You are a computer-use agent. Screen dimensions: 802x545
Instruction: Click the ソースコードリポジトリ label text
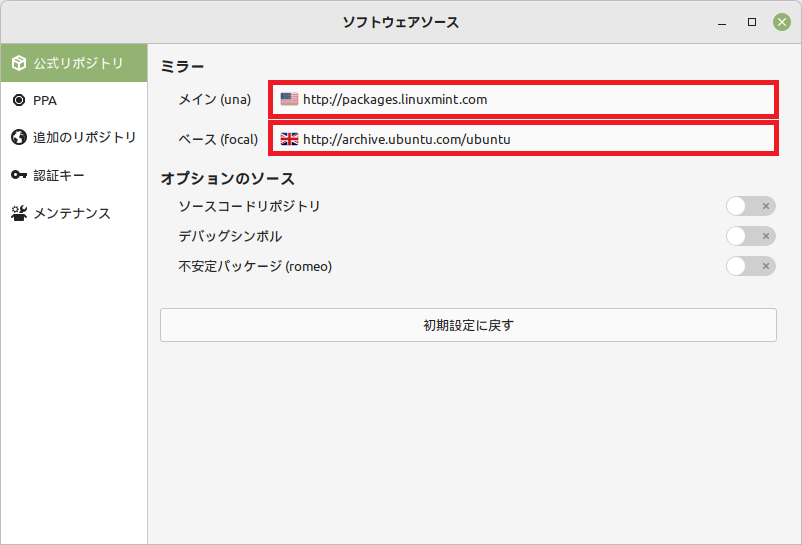tap(249, 206)
